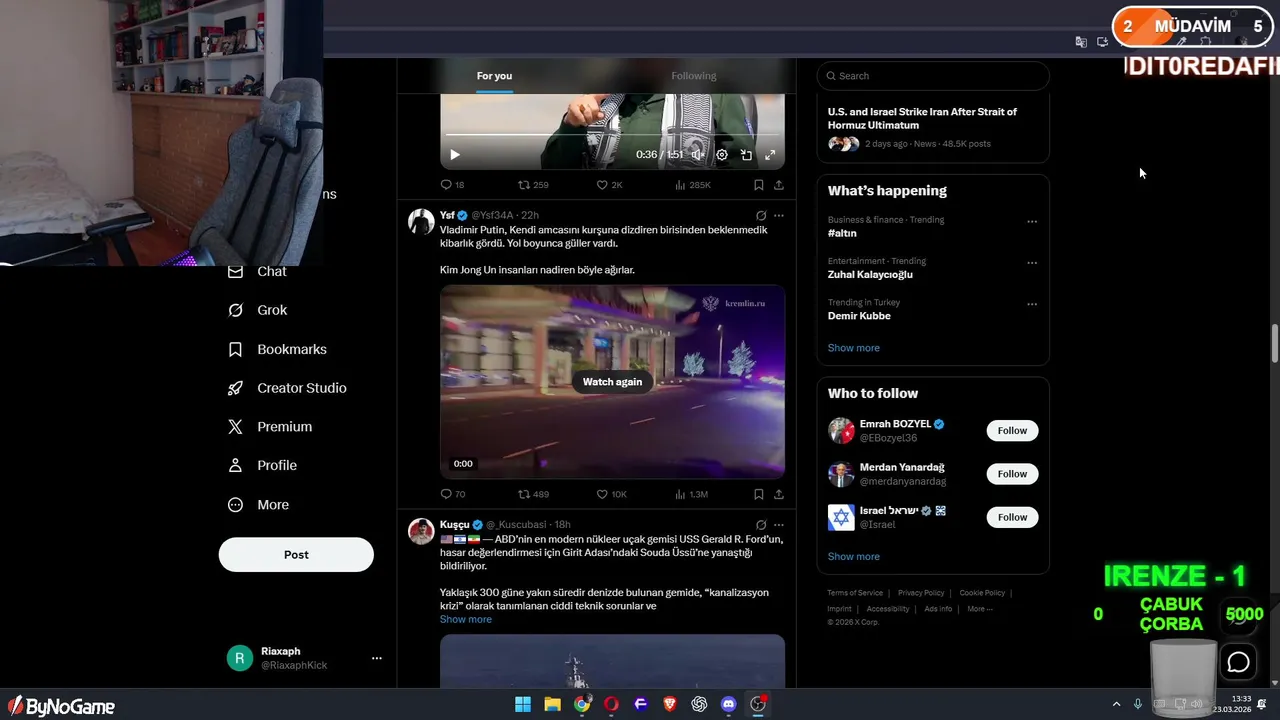
Task: Open more options for #altın trend
Action: [1032, 222]
